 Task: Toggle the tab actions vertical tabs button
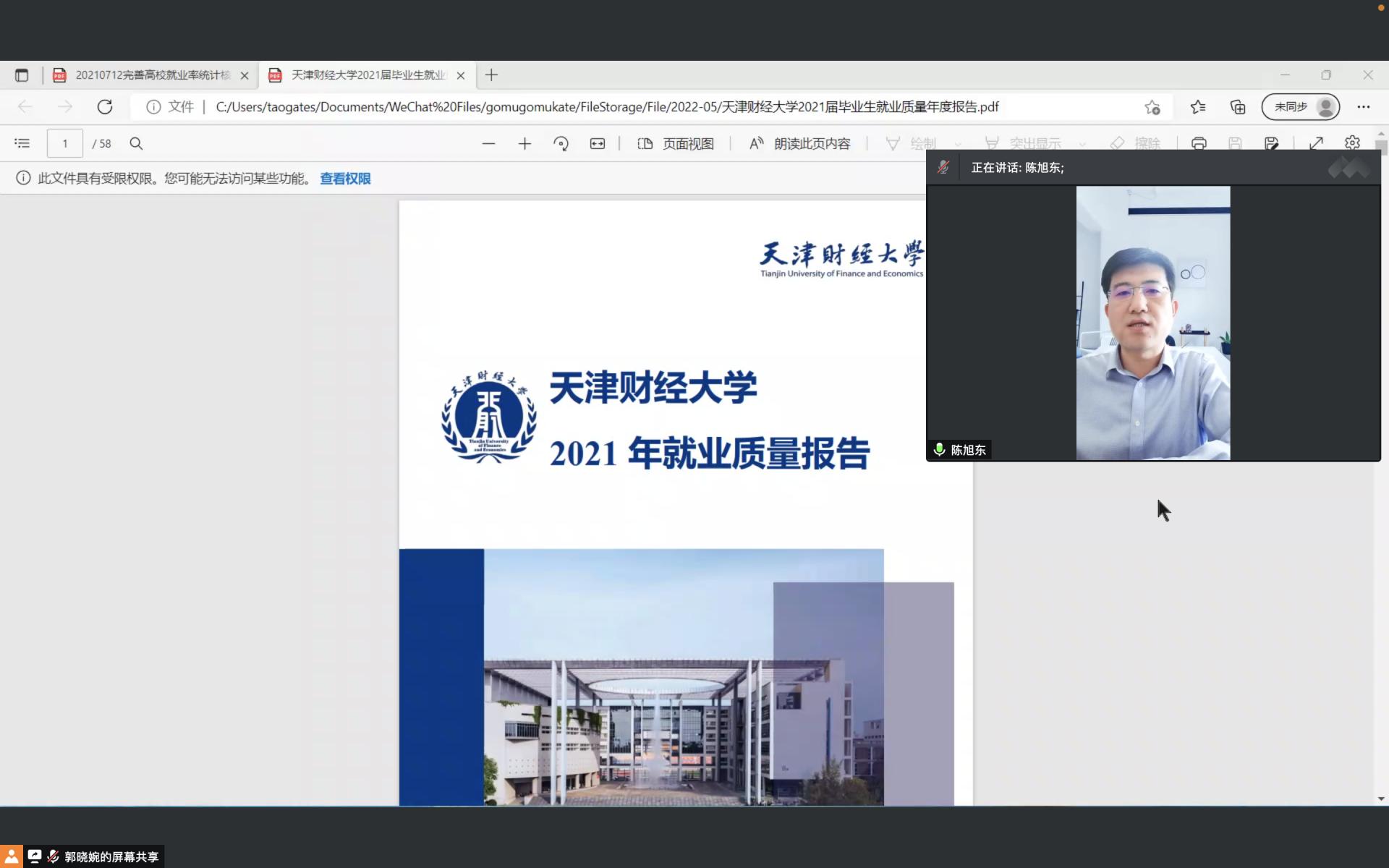click(22, 75)
